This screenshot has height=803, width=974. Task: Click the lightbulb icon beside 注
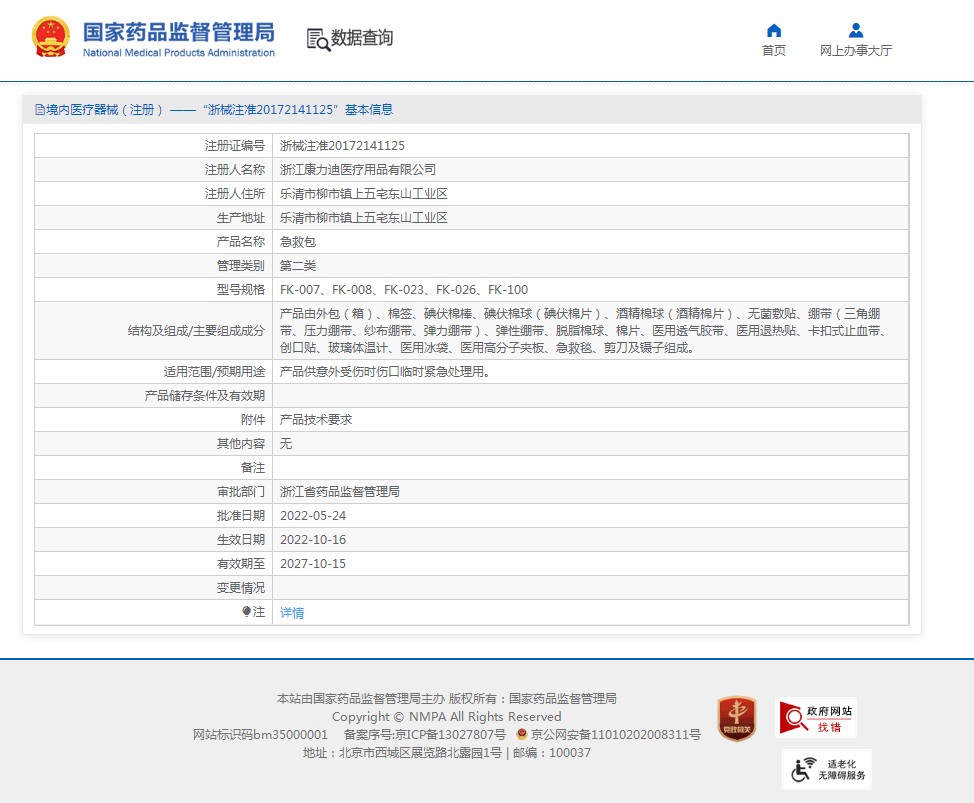246,612
